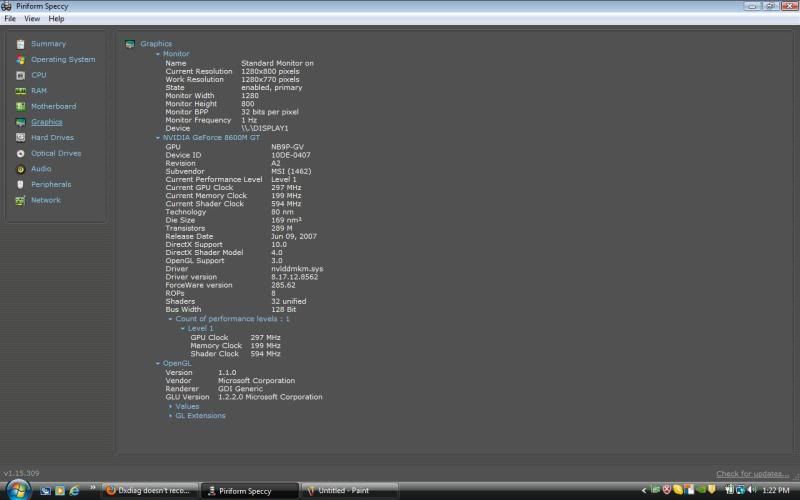
Task: Collapse the Level 1 node
Action: pyautogui.click(x=183, y=329)
